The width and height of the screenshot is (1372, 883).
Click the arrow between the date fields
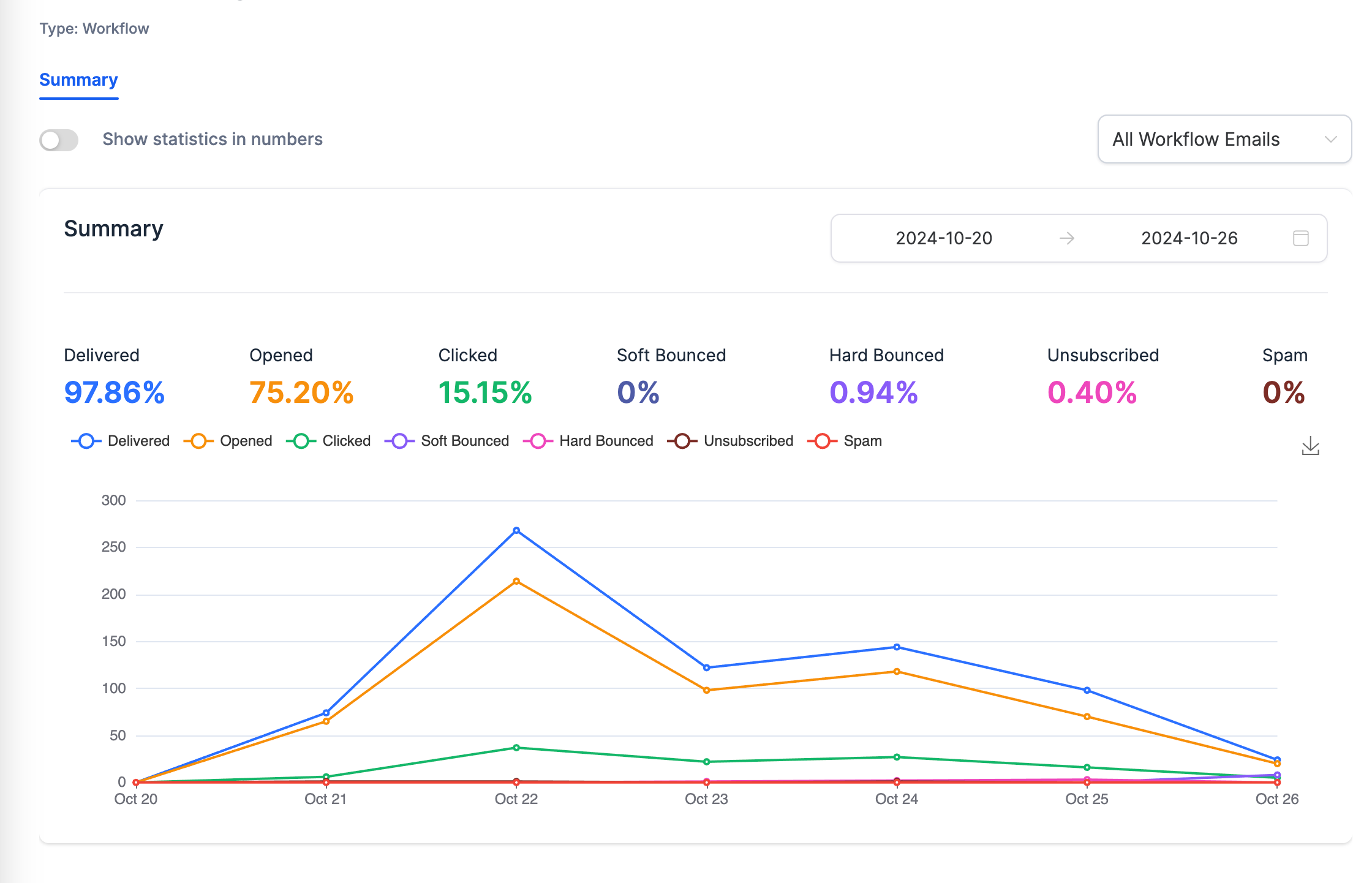point(1067,238)
